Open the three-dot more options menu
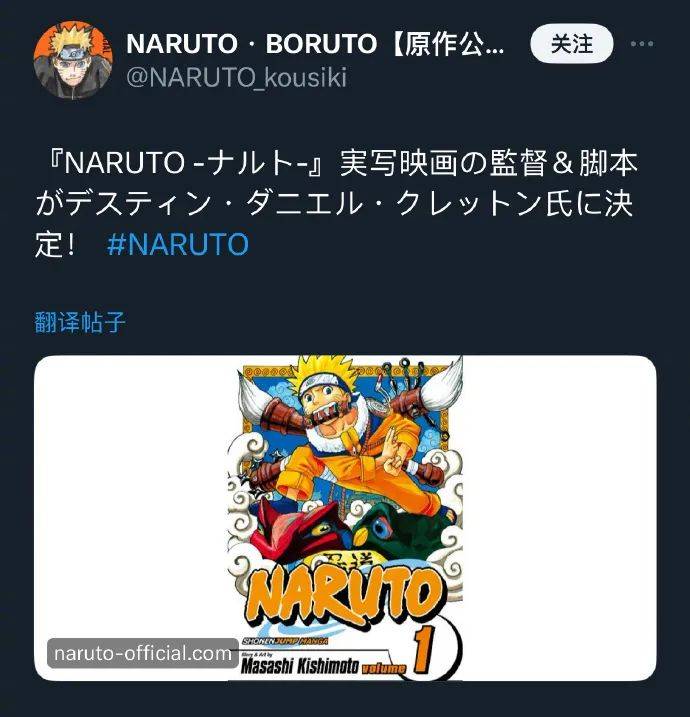This screenshot has height=717, width=690. coord(642,44)
